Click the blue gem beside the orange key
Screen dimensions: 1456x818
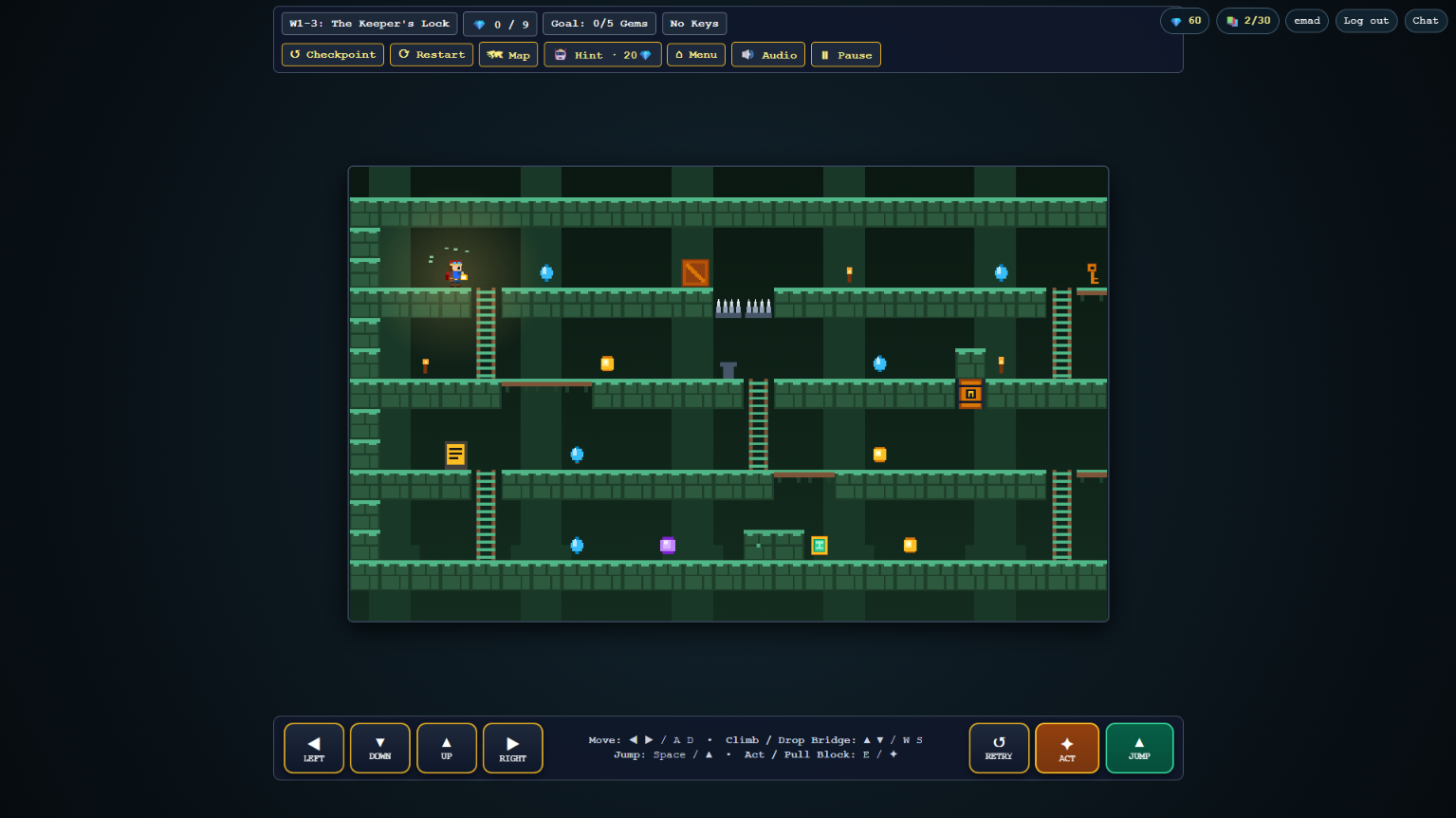point(1001,273)
